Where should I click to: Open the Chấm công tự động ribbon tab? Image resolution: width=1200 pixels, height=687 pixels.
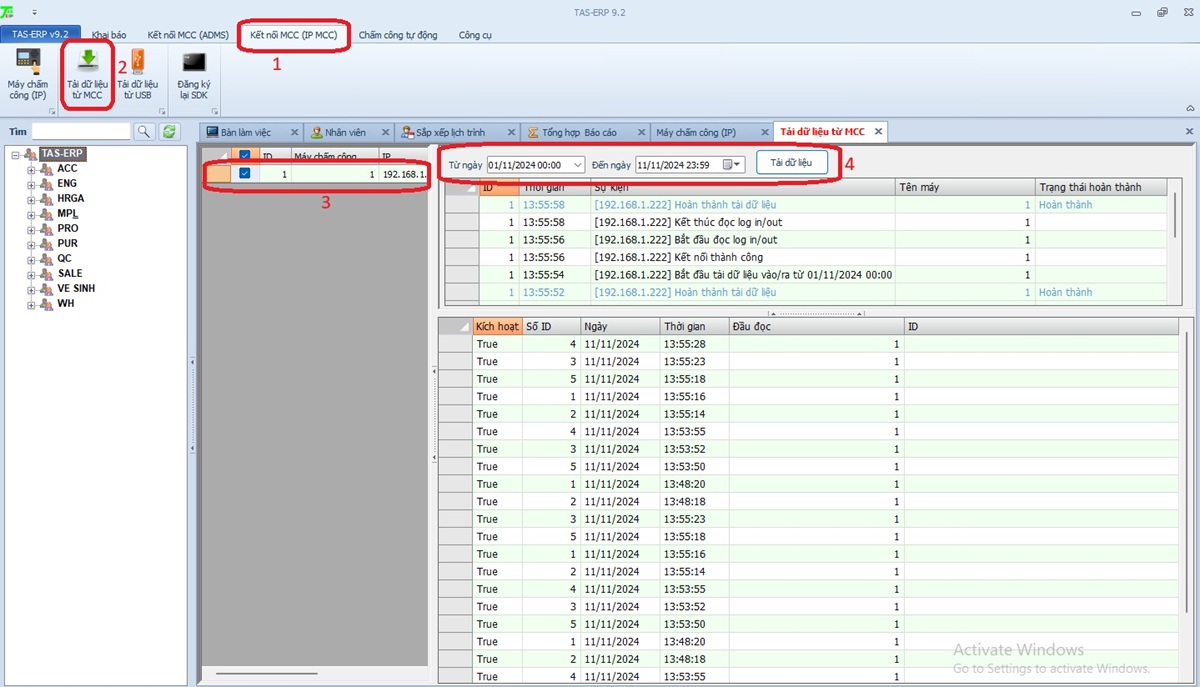tap(397, 35)
